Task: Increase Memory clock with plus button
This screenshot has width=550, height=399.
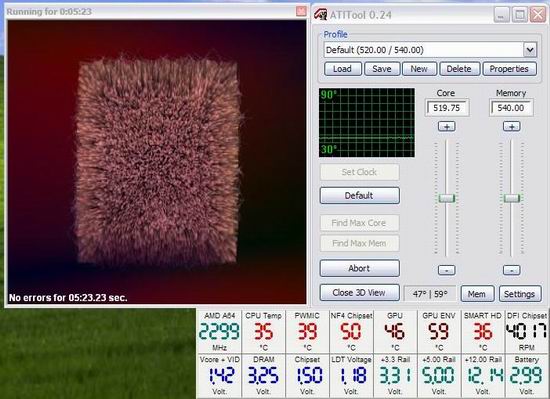Action: tap(511, 127)
